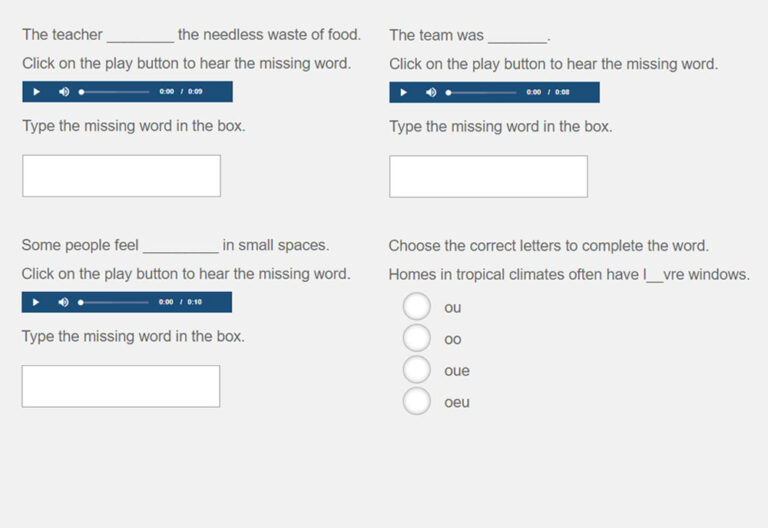This screenshot has width=768, height=528.
Task: Mute audio for small spaces sentence
Action: tap(63, 302)
